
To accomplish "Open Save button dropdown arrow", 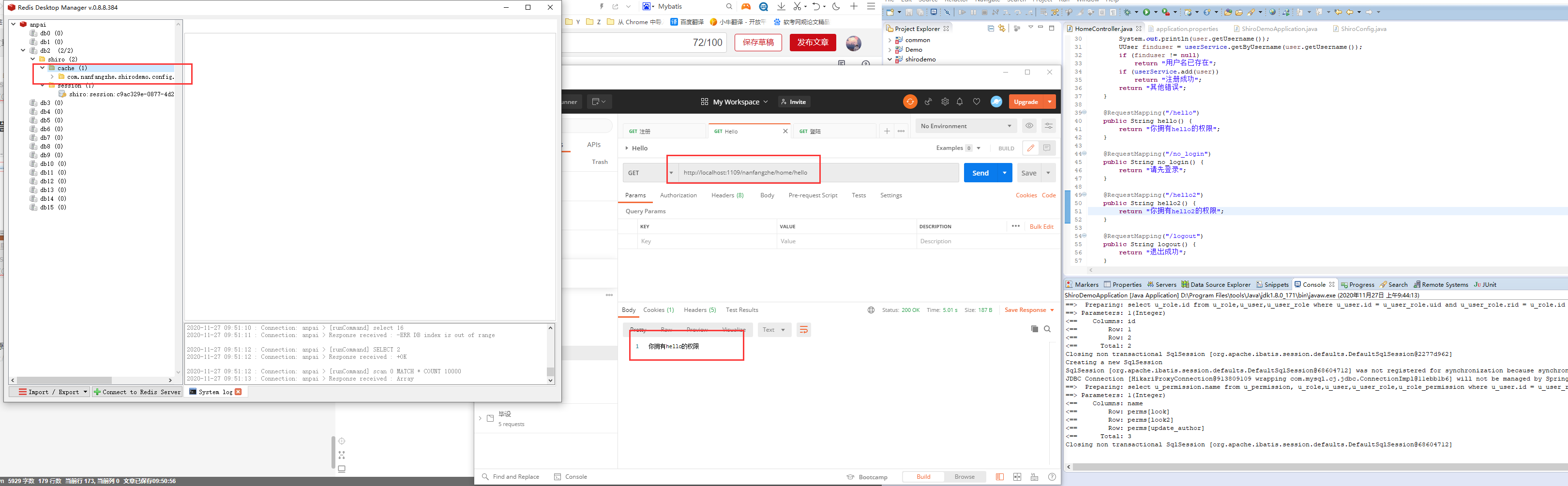I will pyautogui.click(x=1048, y=173).
